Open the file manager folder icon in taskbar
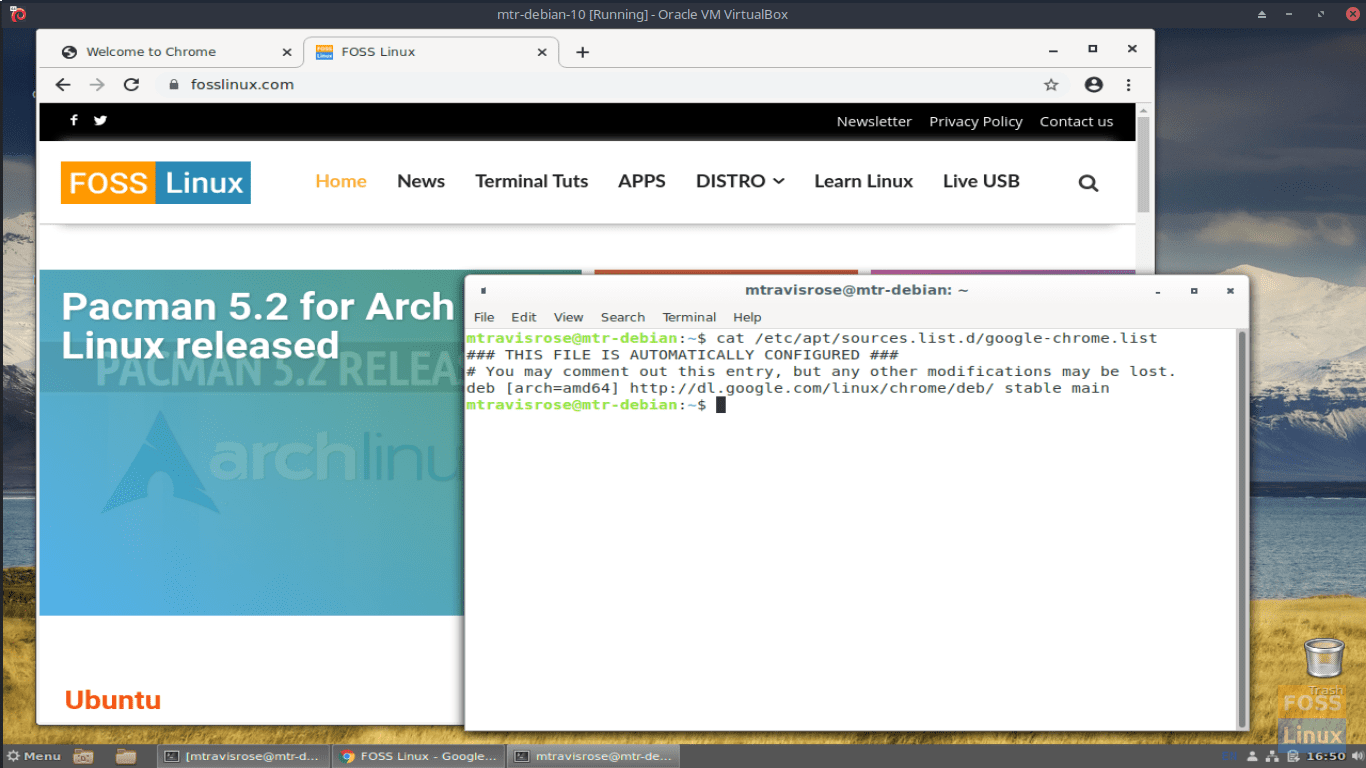 [x=126, y=756]
